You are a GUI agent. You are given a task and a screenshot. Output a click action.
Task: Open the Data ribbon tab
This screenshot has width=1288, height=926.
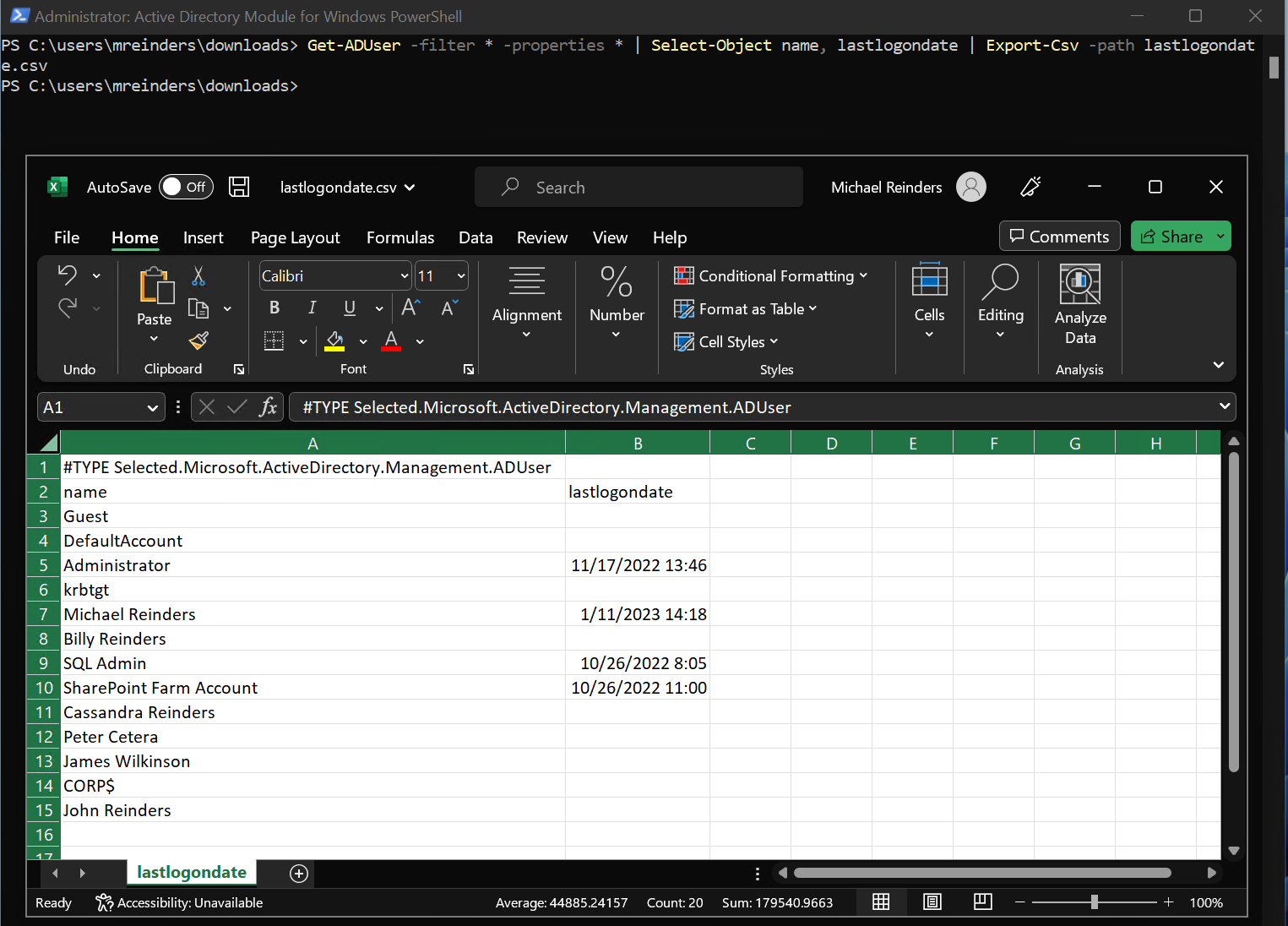coord(476,237)
